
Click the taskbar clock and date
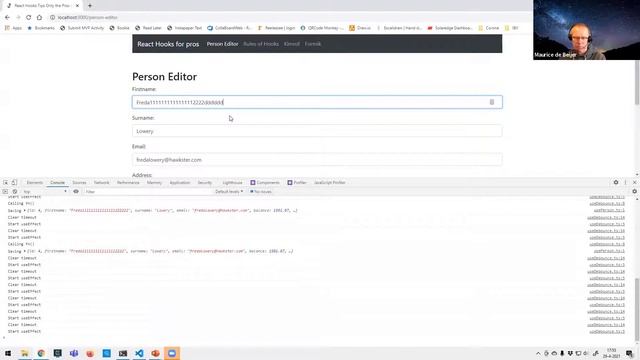point(611,353)
